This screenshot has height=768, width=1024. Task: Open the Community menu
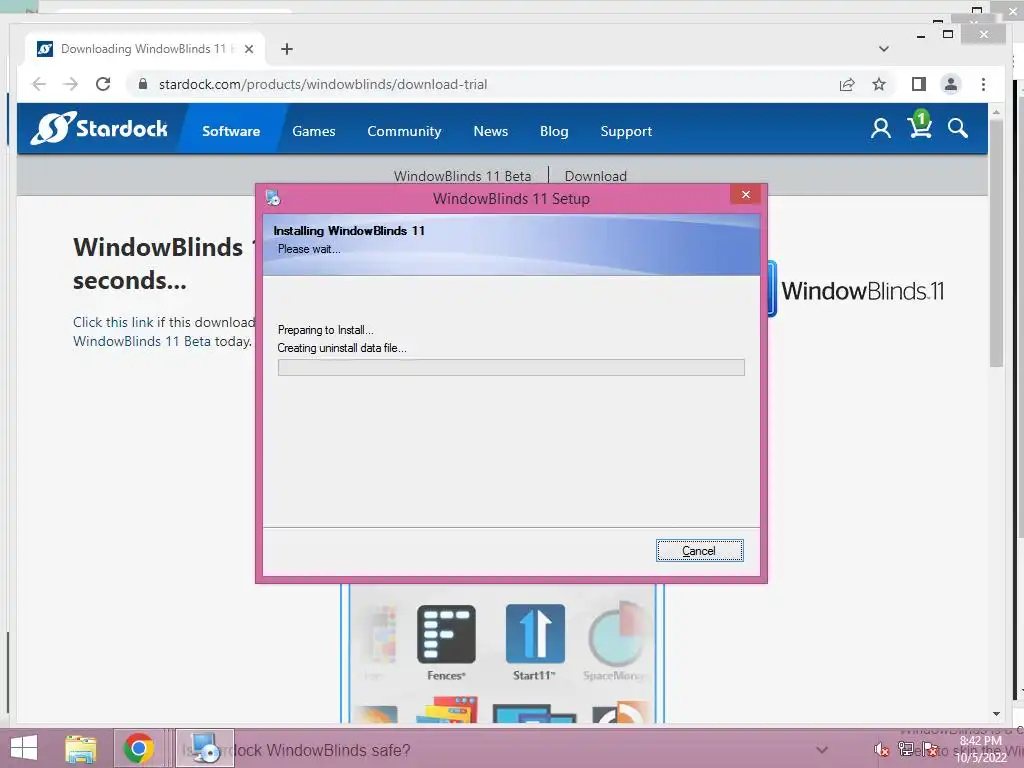(404, 131)
